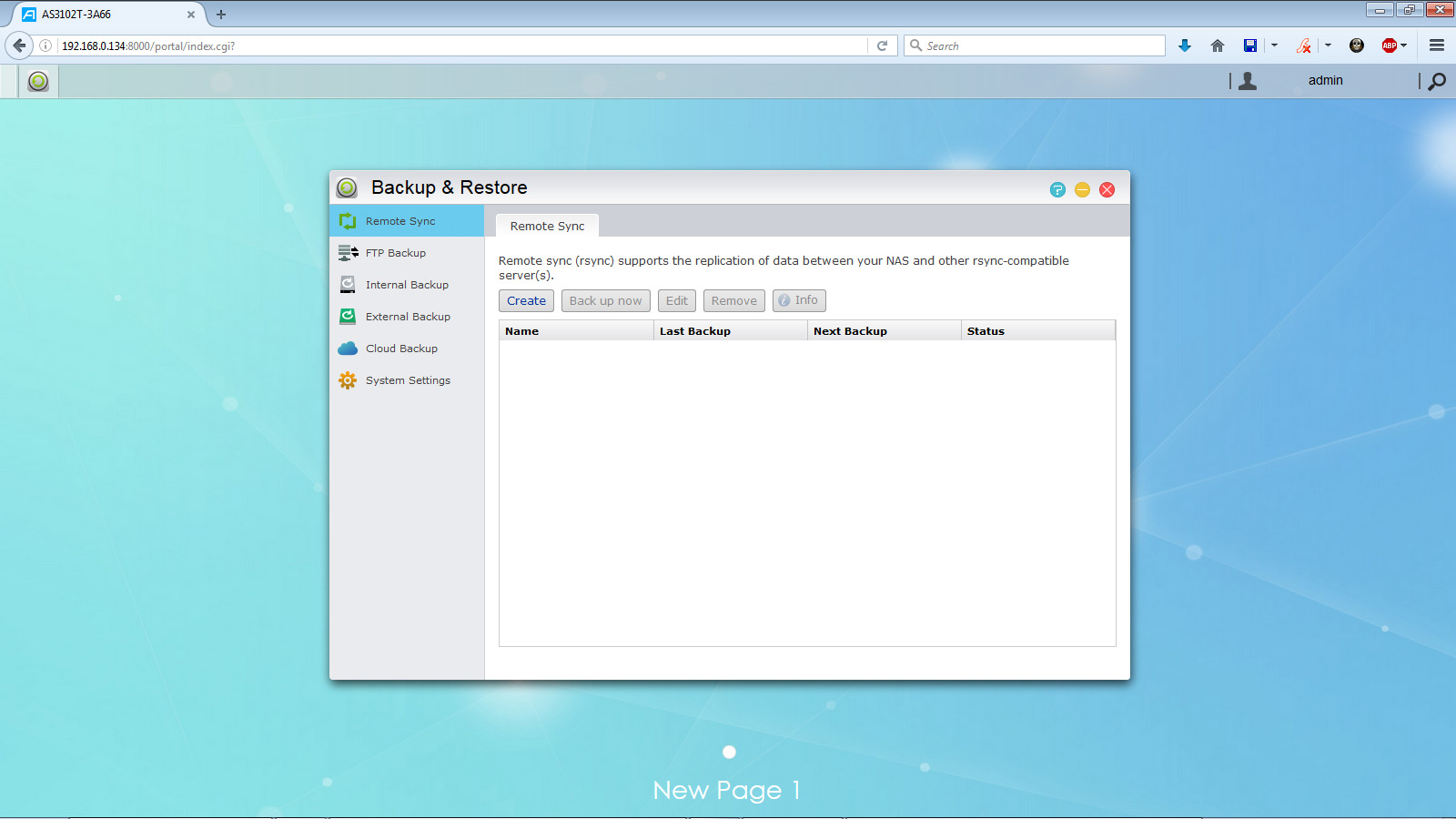
Task: Expand the ABP extension dropdown arrow
Action: pos(1404,45)
